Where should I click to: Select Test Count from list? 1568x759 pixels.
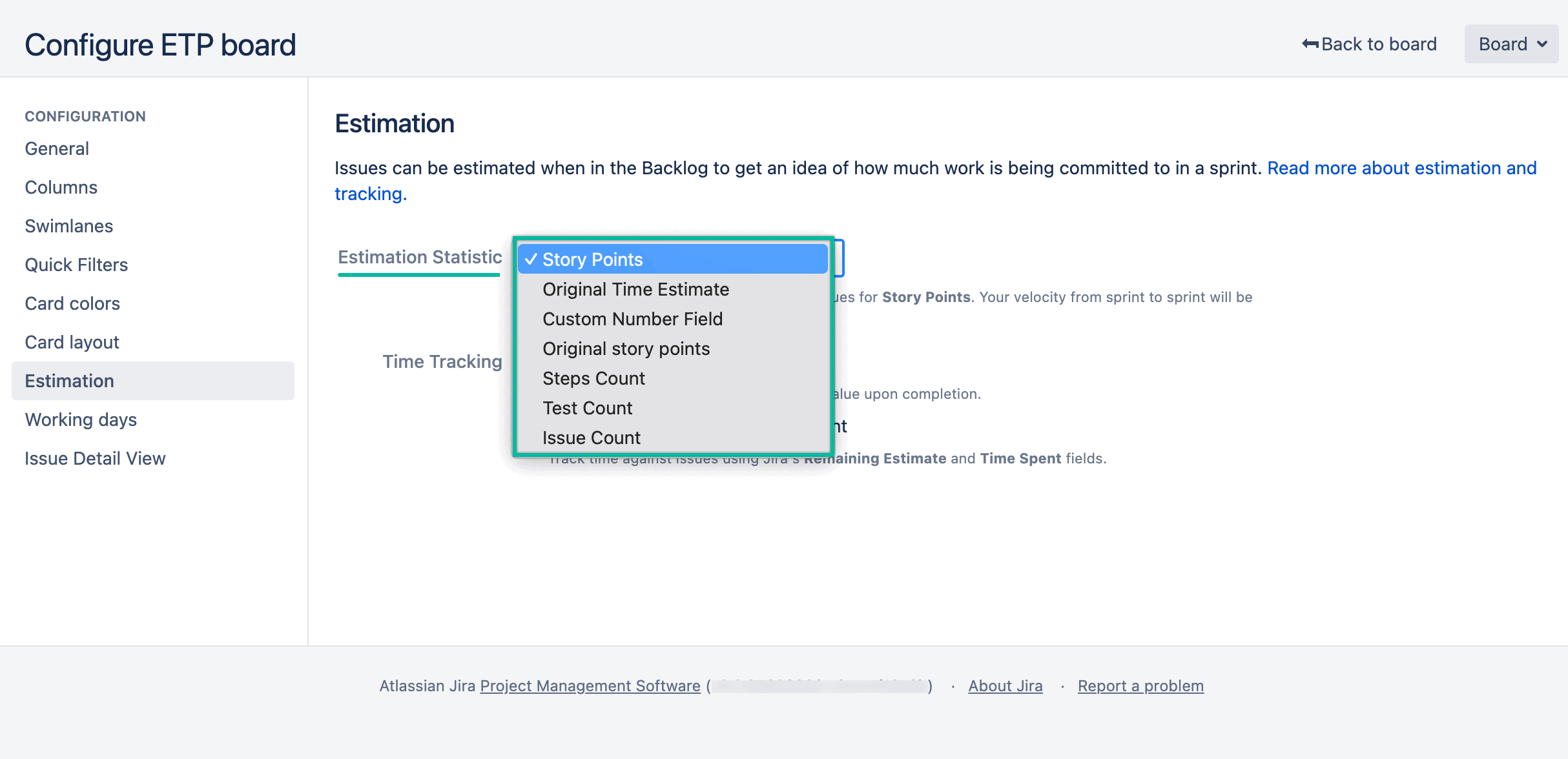(587, 408)
